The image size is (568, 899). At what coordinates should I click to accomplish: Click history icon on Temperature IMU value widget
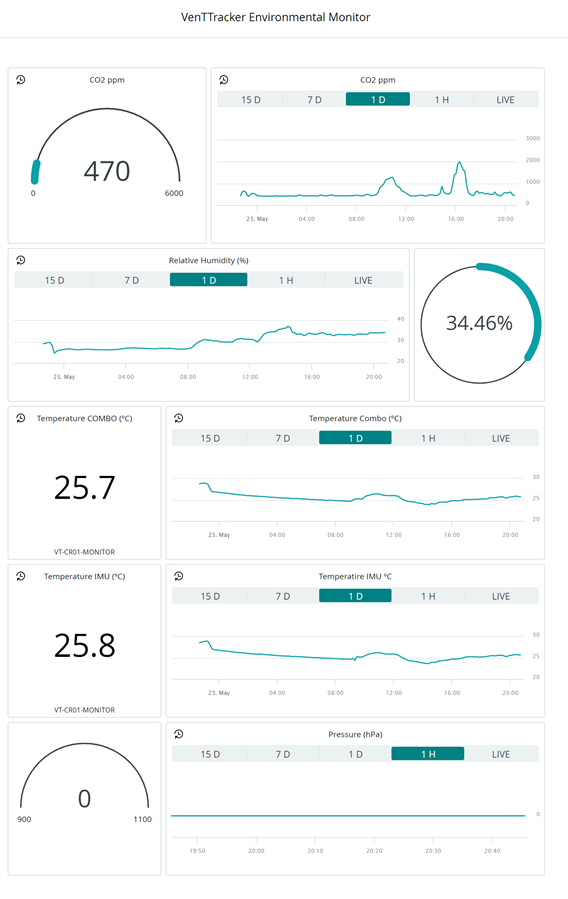click(x=21, y=576)
